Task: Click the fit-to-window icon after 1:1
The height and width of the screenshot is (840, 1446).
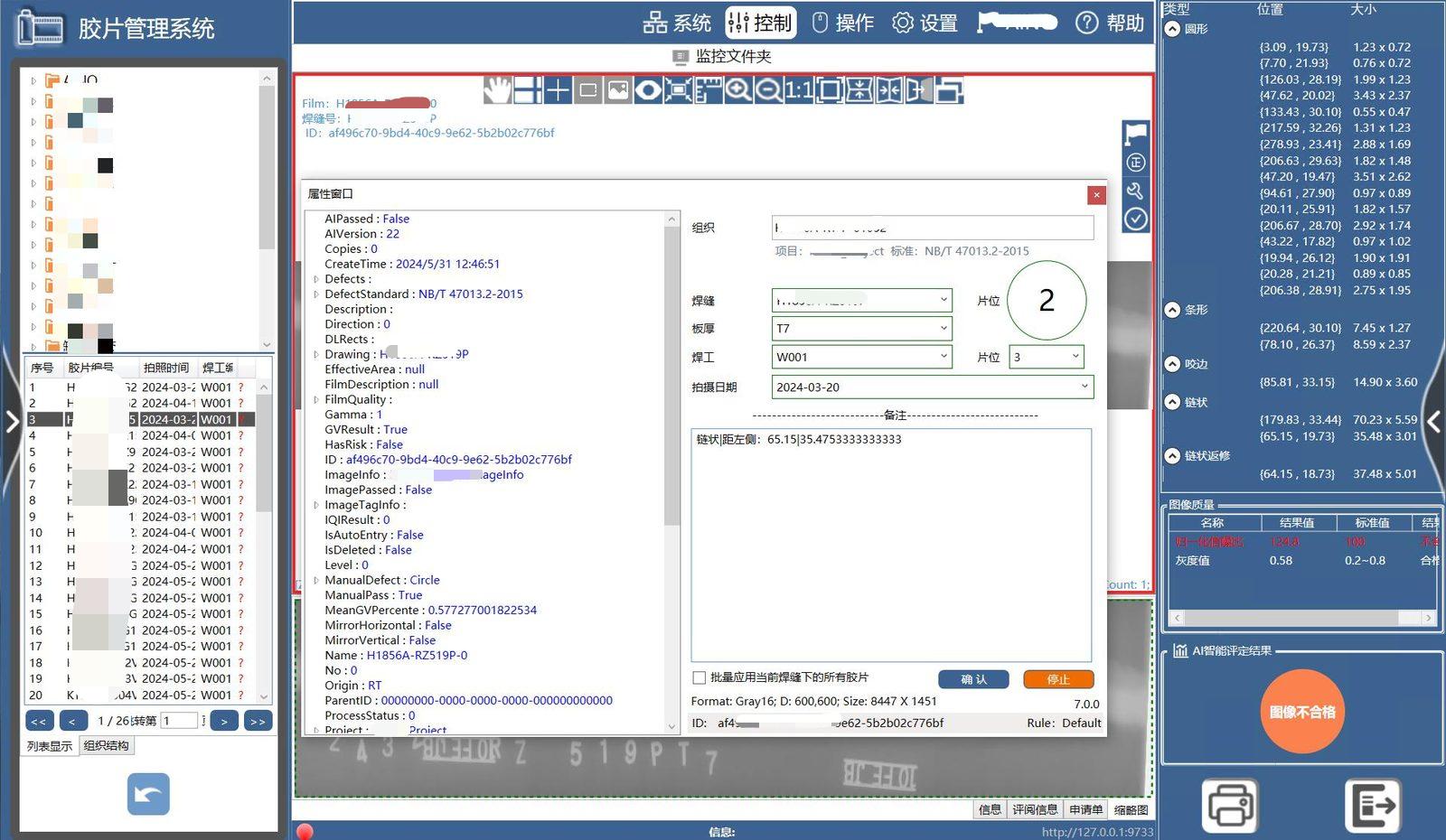Action: pyautogui.click(x=829, y=90)
